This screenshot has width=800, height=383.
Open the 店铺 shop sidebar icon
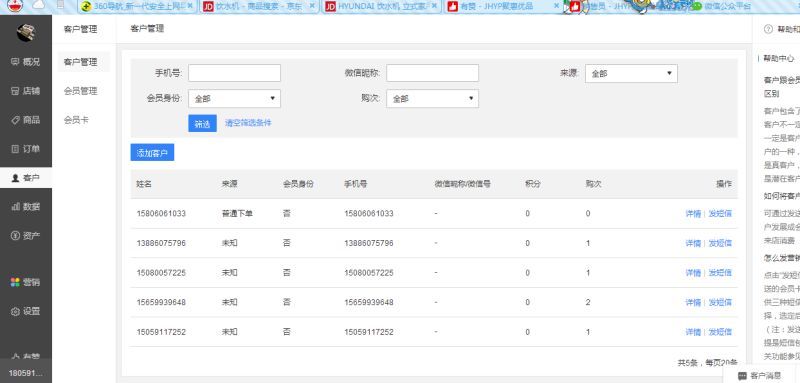(15, 91)
